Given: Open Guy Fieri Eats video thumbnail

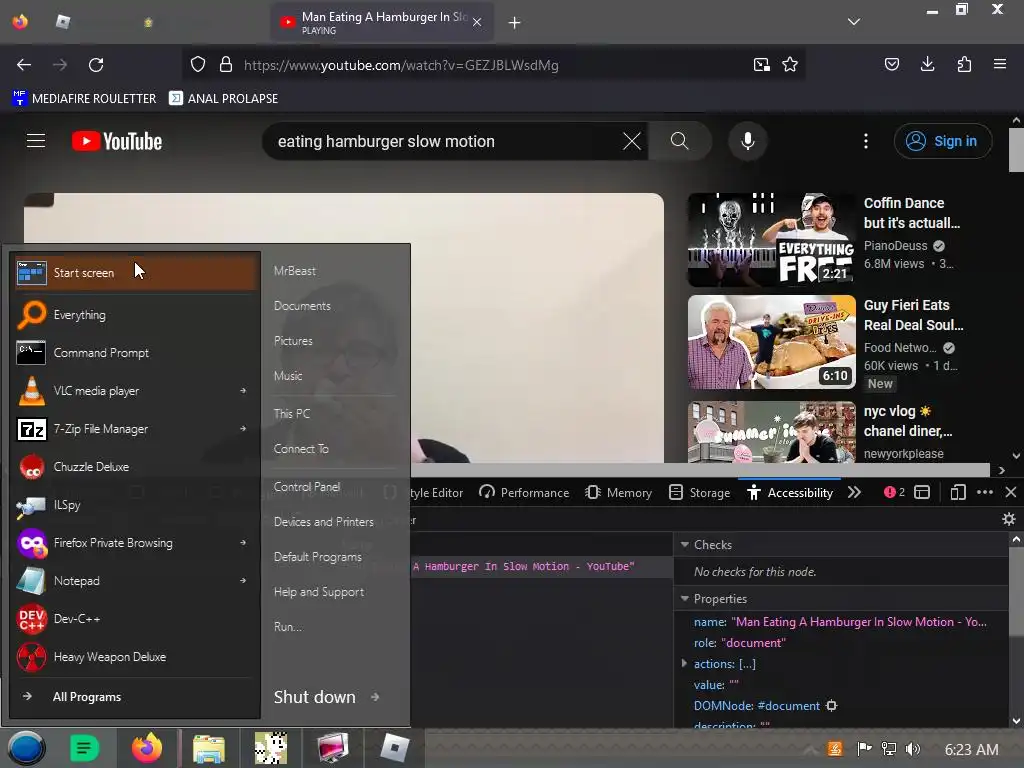Looking at the screenshot, I should [x=771, y=342].
